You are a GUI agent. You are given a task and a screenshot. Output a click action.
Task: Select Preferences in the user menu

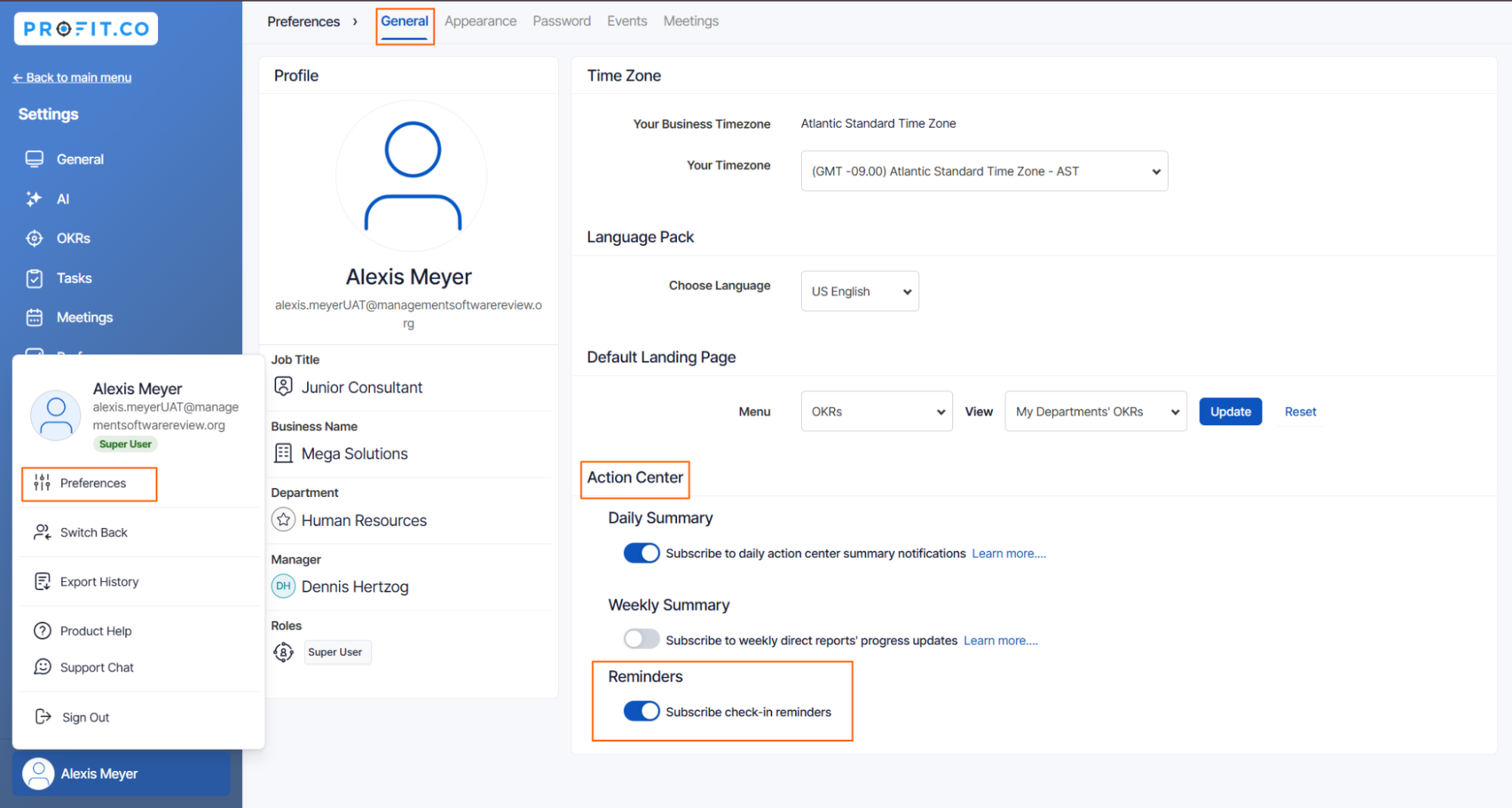92,483
